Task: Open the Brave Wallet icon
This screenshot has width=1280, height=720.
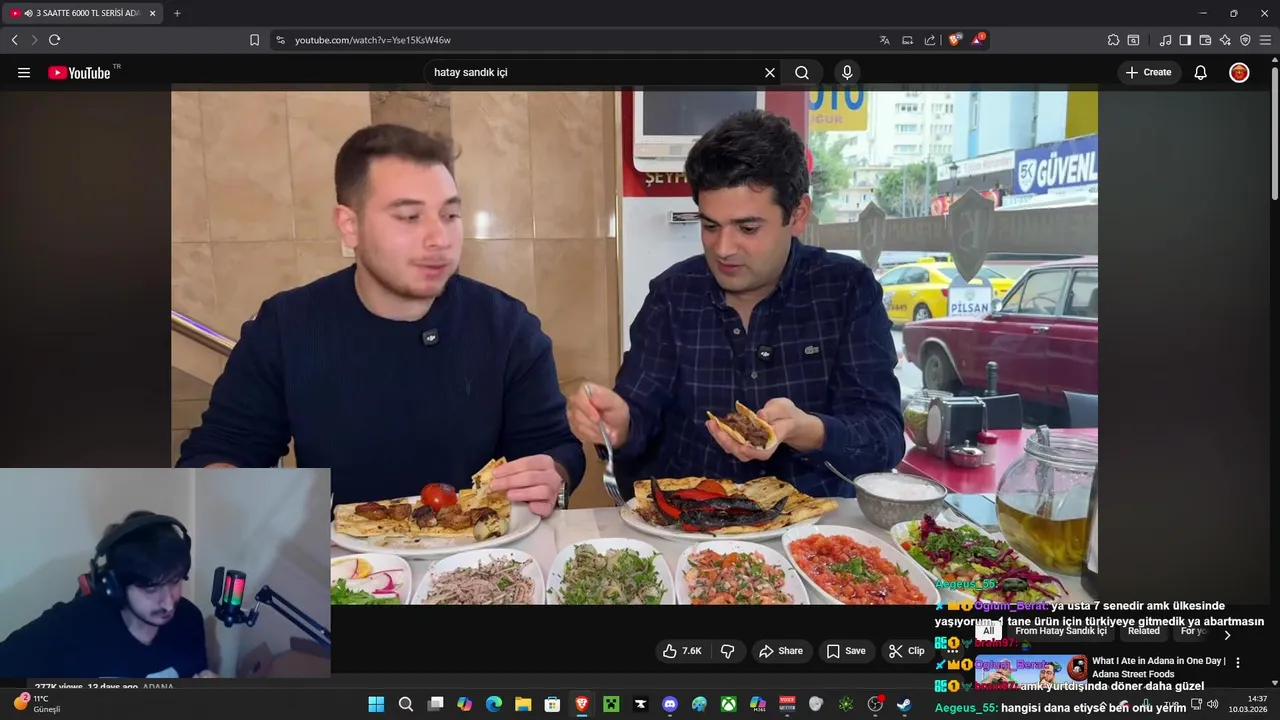Action: pyautogui.click(x=1205, y=40)
